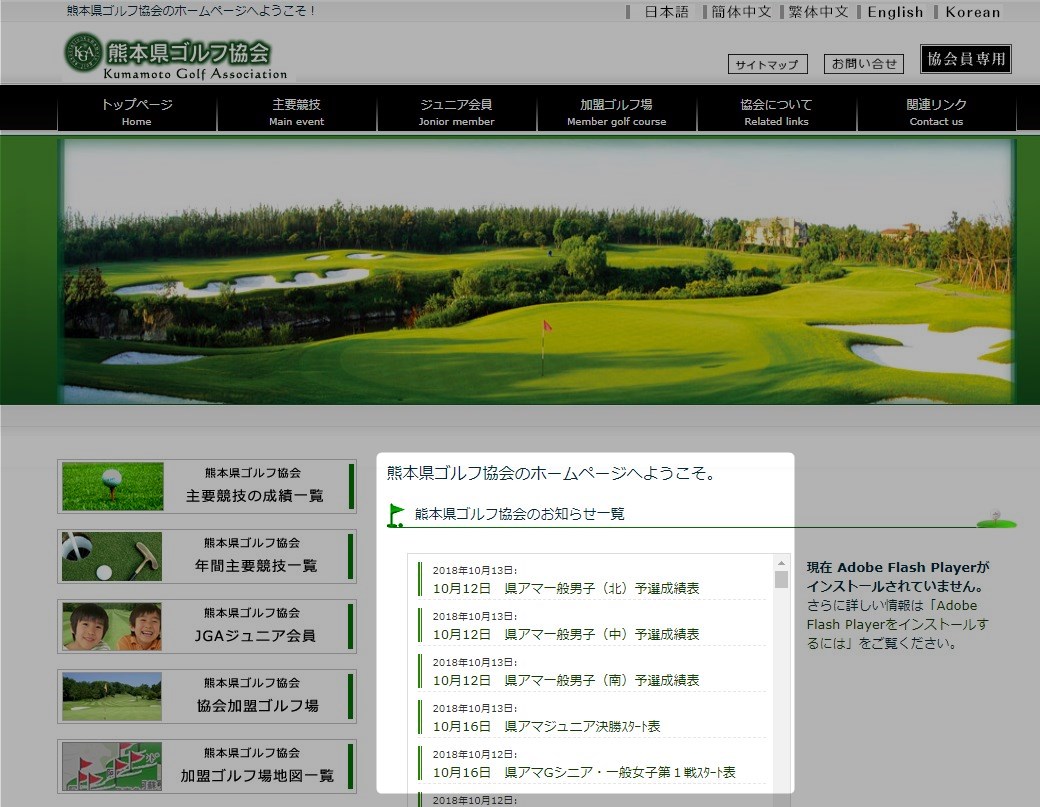Switch language to English
The image size is (1040, 807).
[x=895, y=12]
